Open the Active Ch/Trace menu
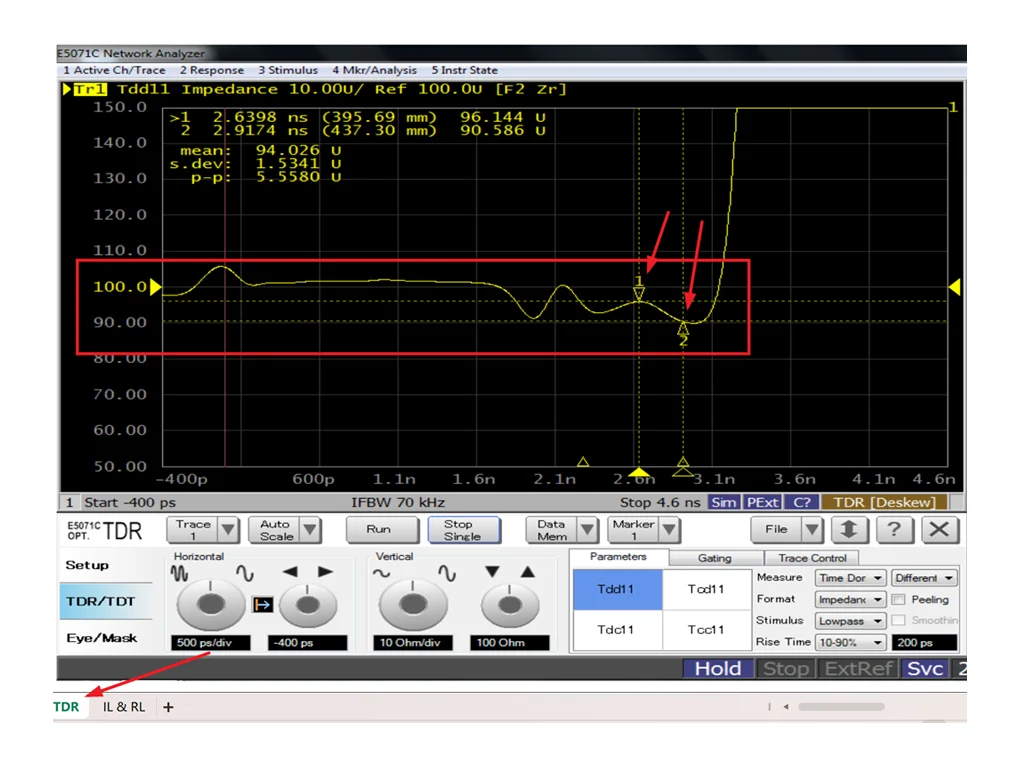Screen dimensions: 1024x765 (x=114, y=70)
